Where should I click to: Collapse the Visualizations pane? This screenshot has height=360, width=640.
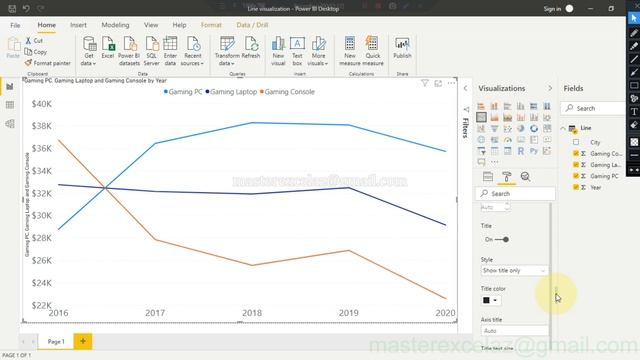[x=550, y=88]
